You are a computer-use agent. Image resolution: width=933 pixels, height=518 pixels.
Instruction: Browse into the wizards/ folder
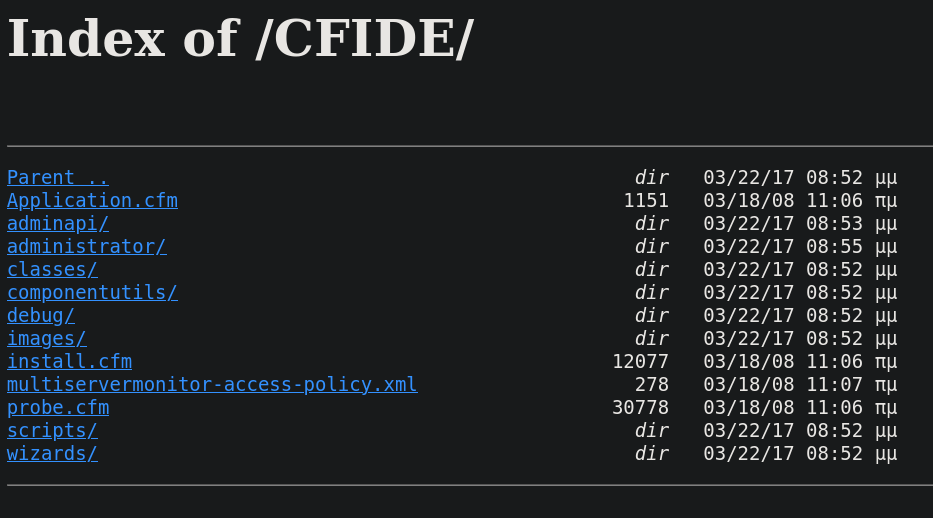click(52, 453)
